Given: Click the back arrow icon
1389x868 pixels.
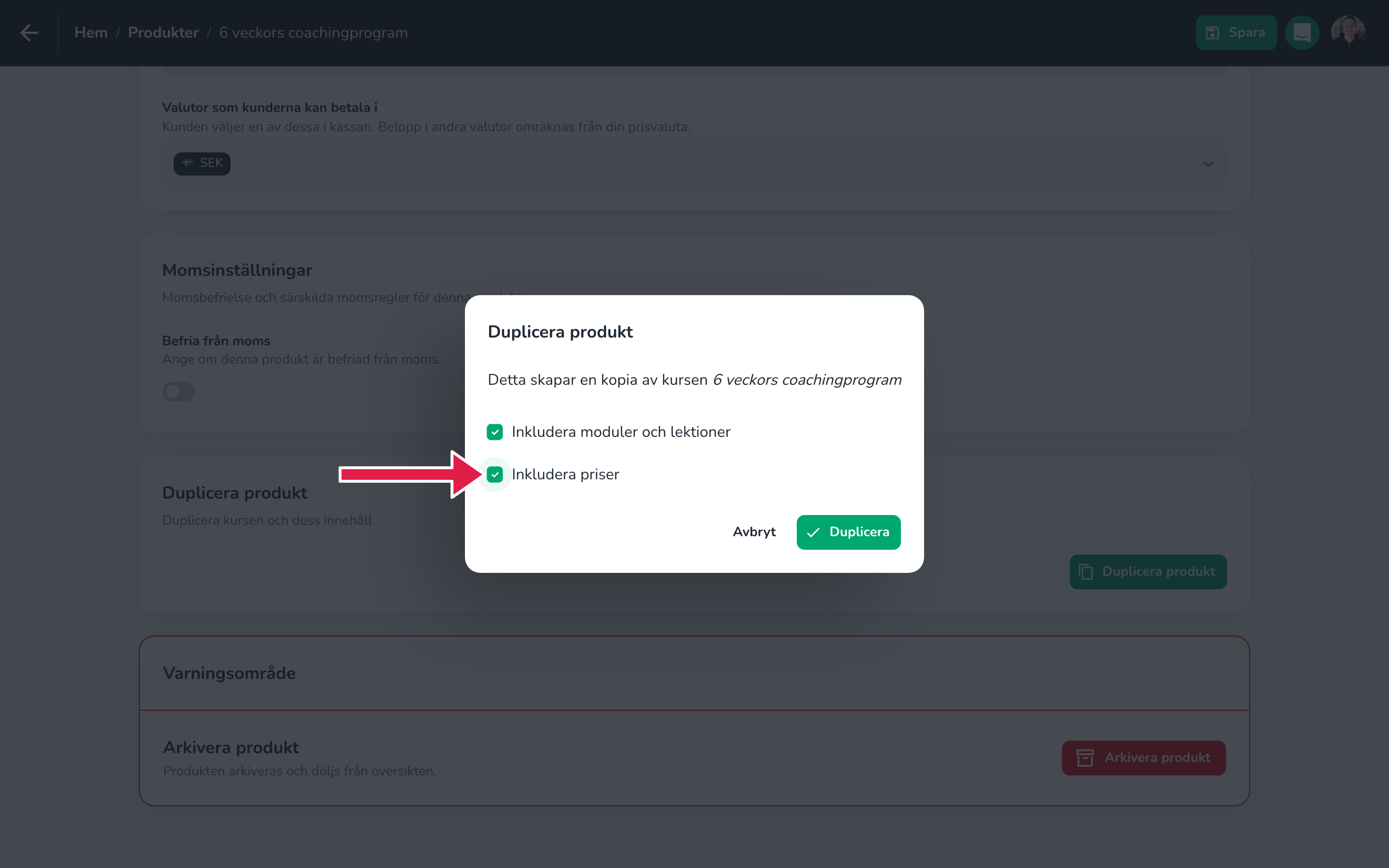Looking at the screenshot, I should [29, 33].
